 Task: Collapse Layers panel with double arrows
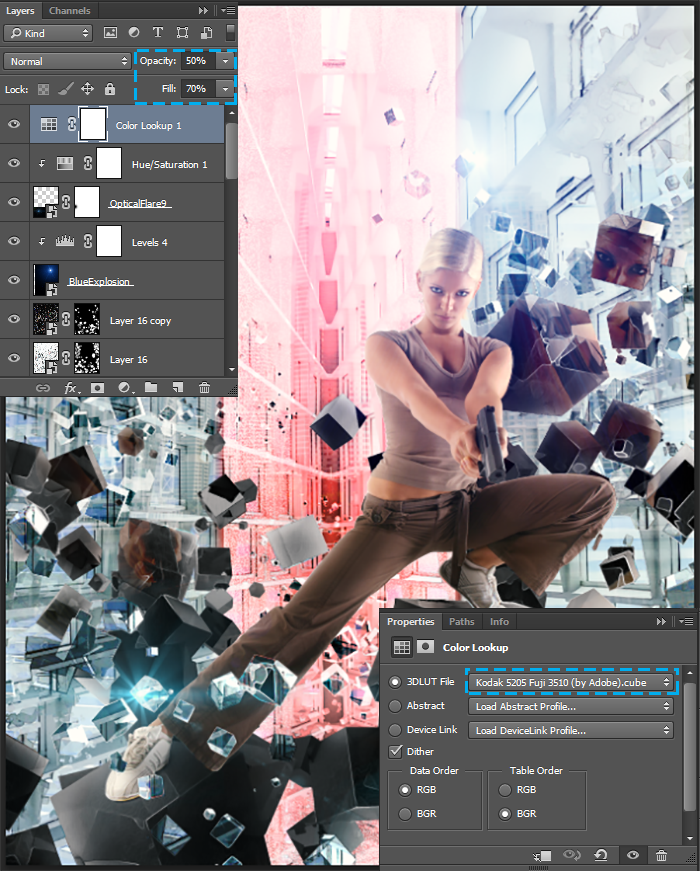click(203, 11)
